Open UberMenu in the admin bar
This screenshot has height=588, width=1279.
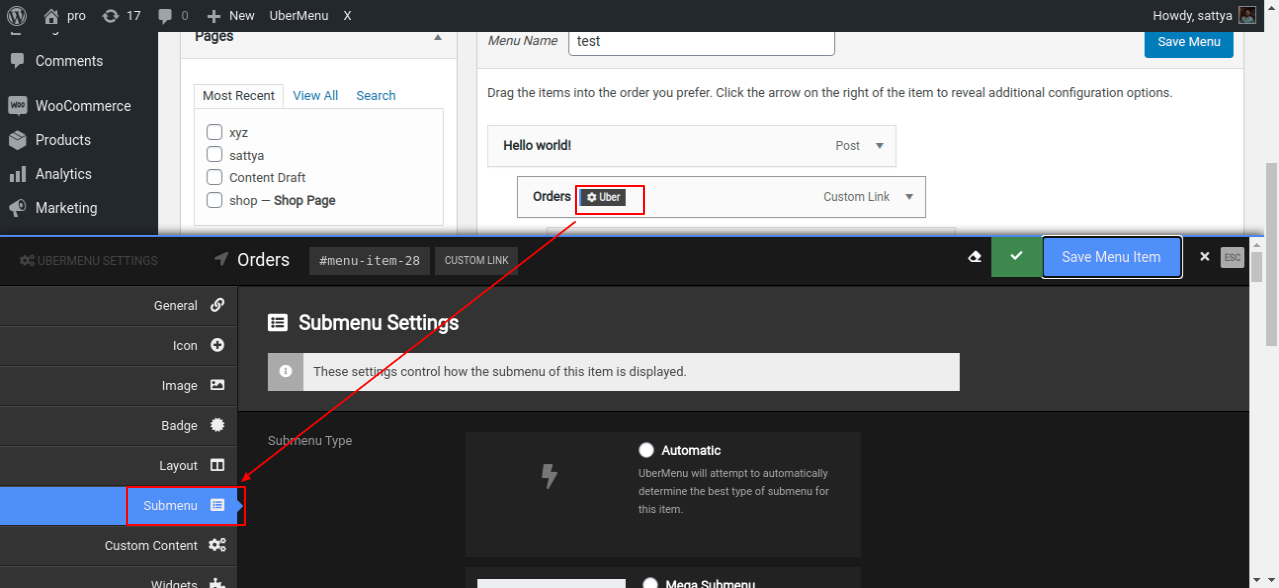(299, 15)
